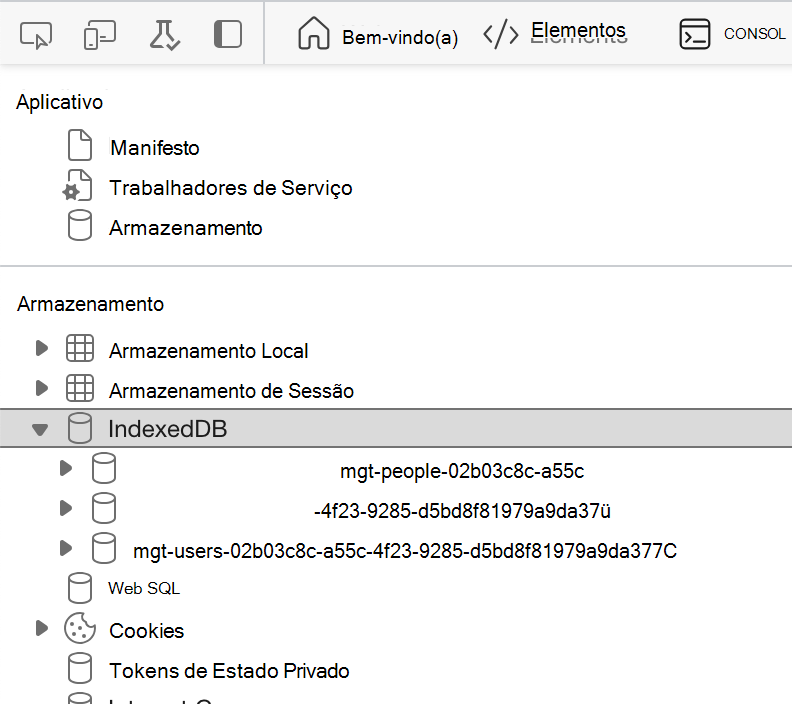This screenshot has height=704, width=792.
Task: Toggle device emulation icon
Action: [100, 35]
